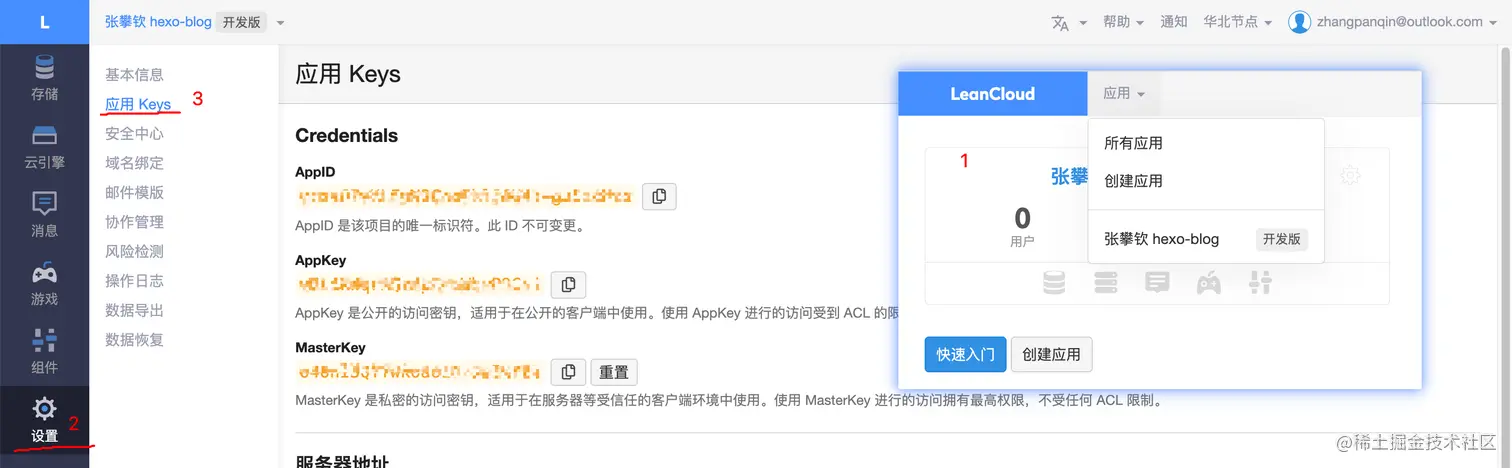The image size is (1512, 468).
Task: Click the 0 用户 count on app card
Action: point(1022,226)
